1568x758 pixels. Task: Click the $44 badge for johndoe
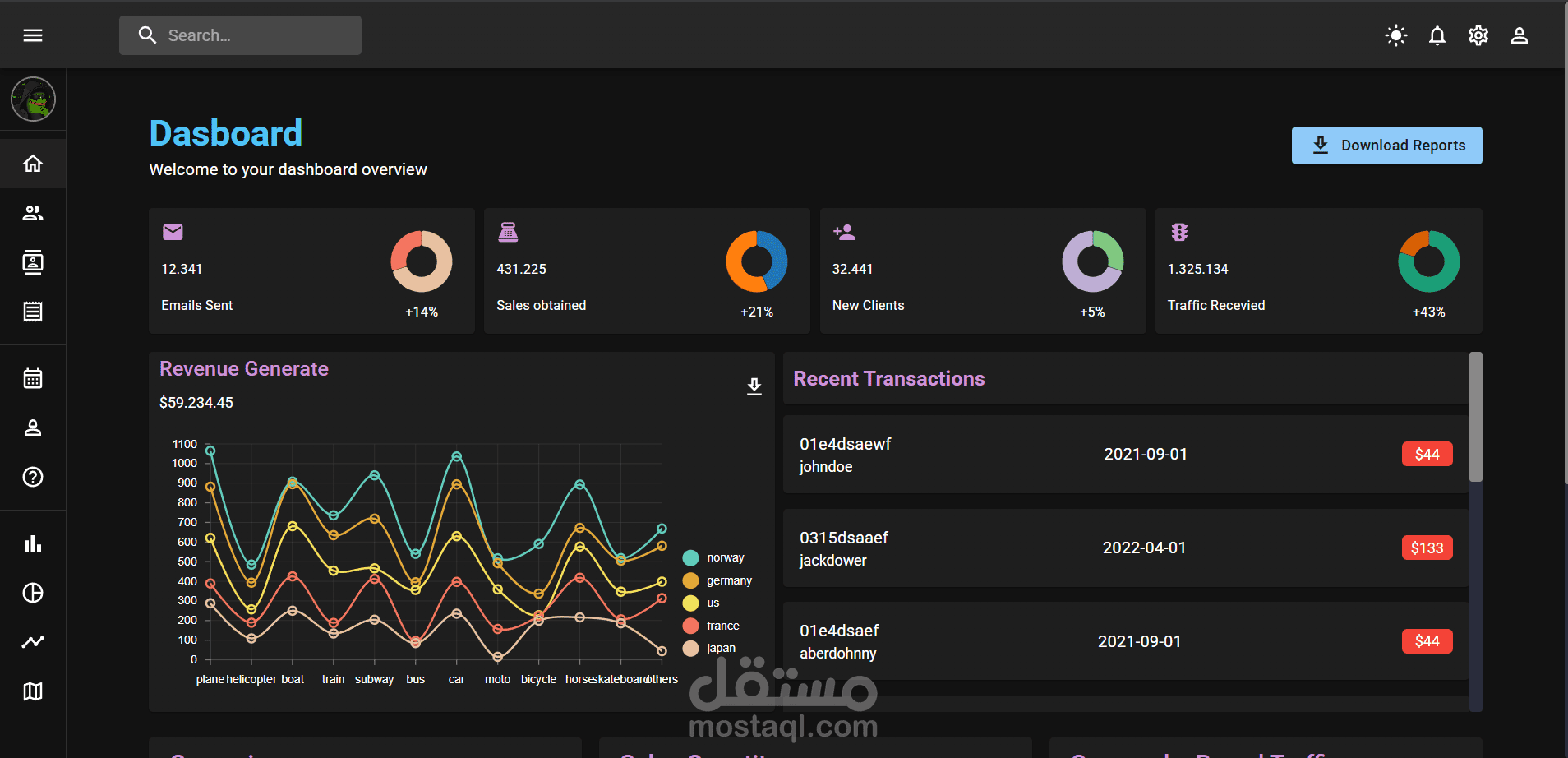(1427, 454)
